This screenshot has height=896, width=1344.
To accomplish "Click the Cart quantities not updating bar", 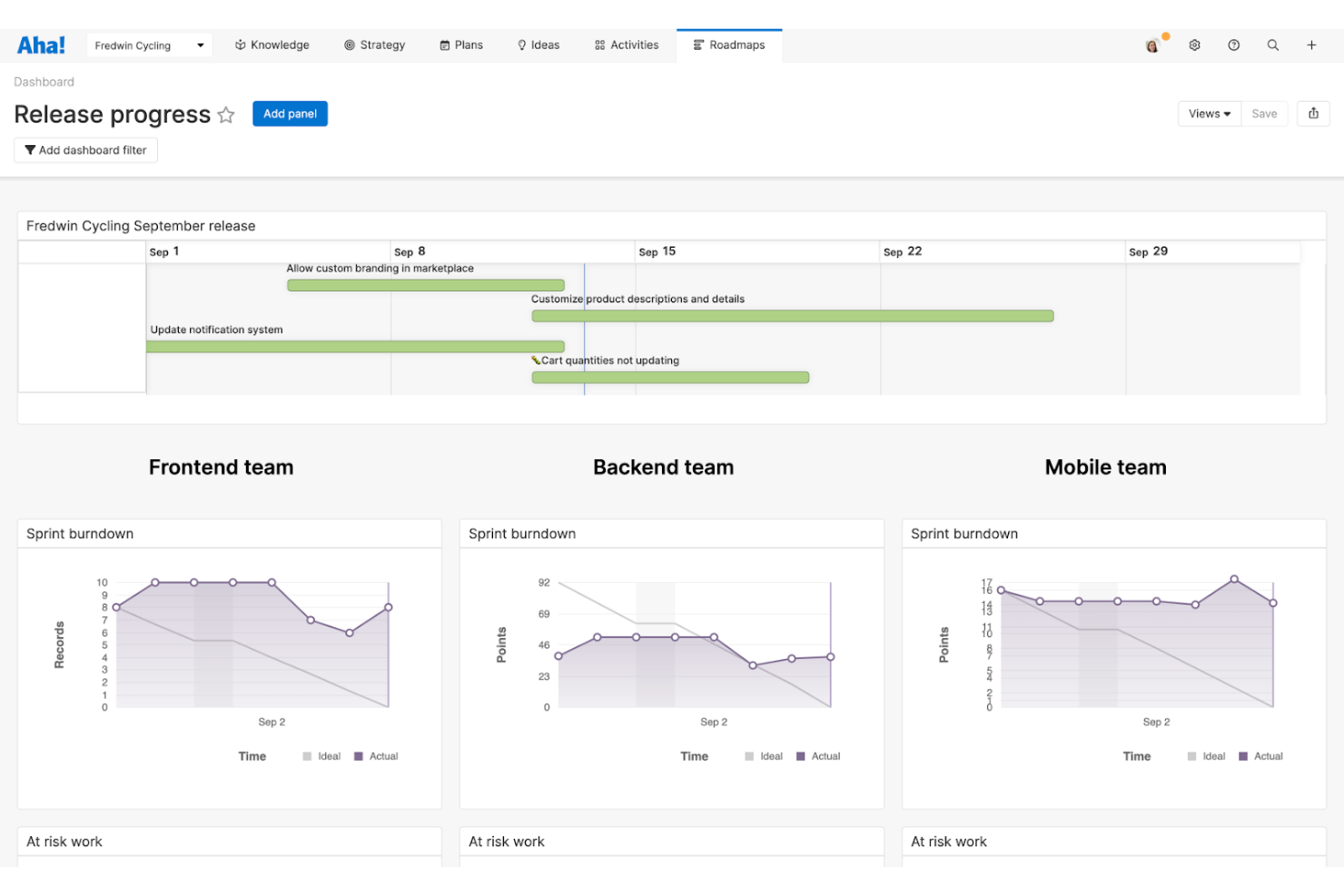I will click(669, 378).
